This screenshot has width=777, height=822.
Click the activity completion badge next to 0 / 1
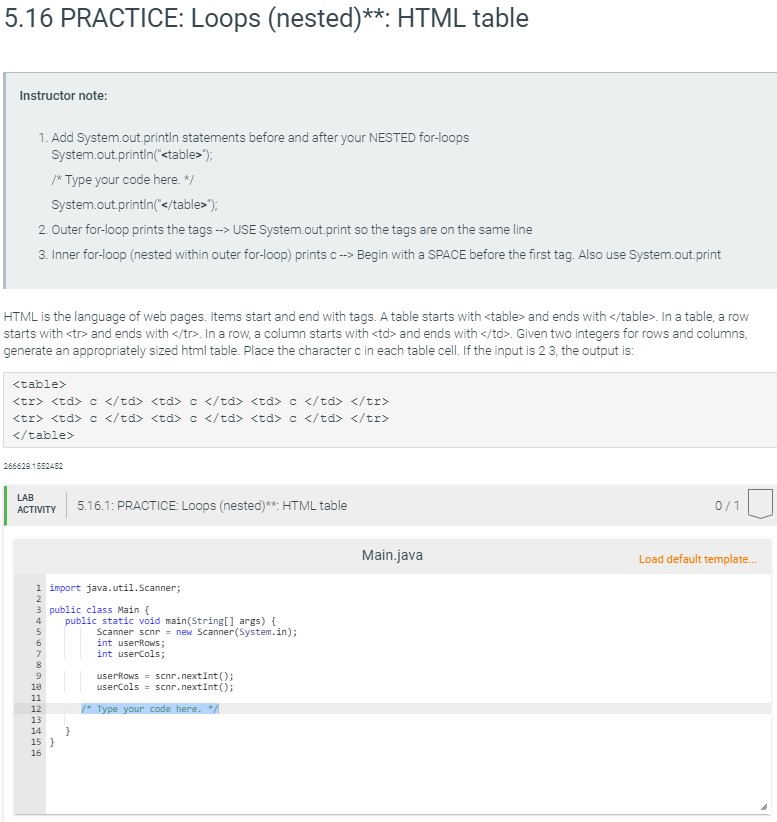coord(760,504)
